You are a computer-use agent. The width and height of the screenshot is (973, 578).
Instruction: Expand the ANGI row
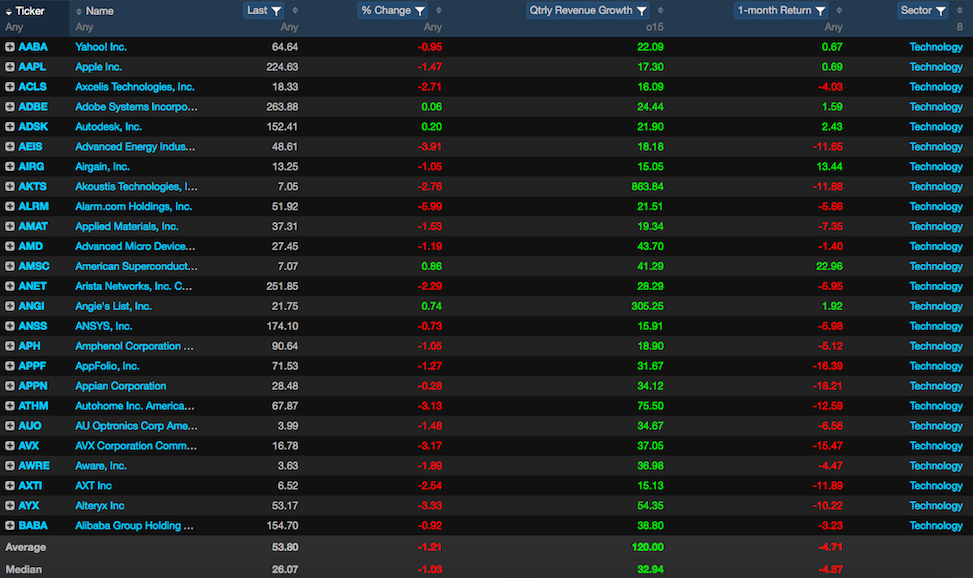coord(10,305)
